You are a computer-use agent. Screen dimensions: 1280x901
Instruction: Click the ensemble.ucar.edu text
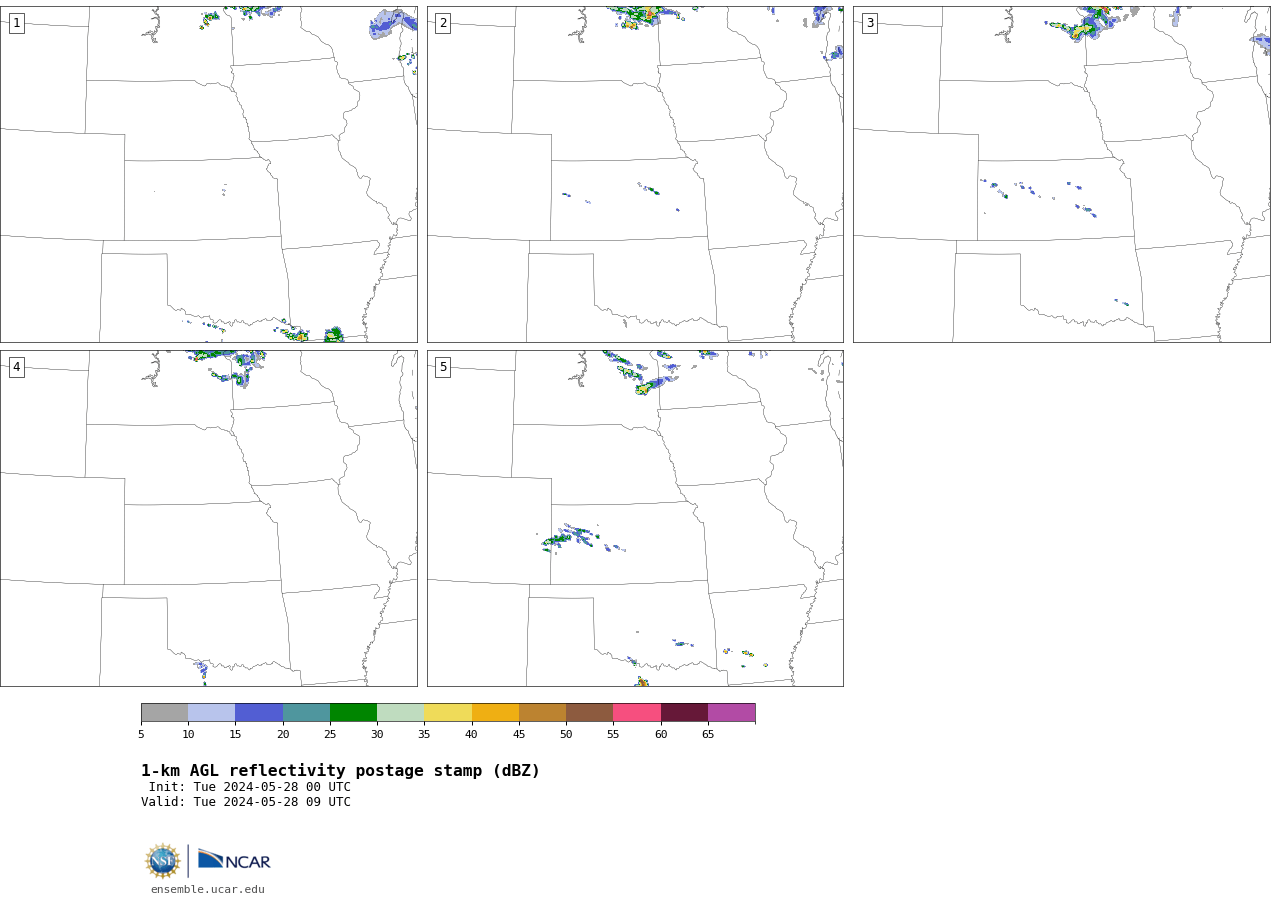coord(208,890)
